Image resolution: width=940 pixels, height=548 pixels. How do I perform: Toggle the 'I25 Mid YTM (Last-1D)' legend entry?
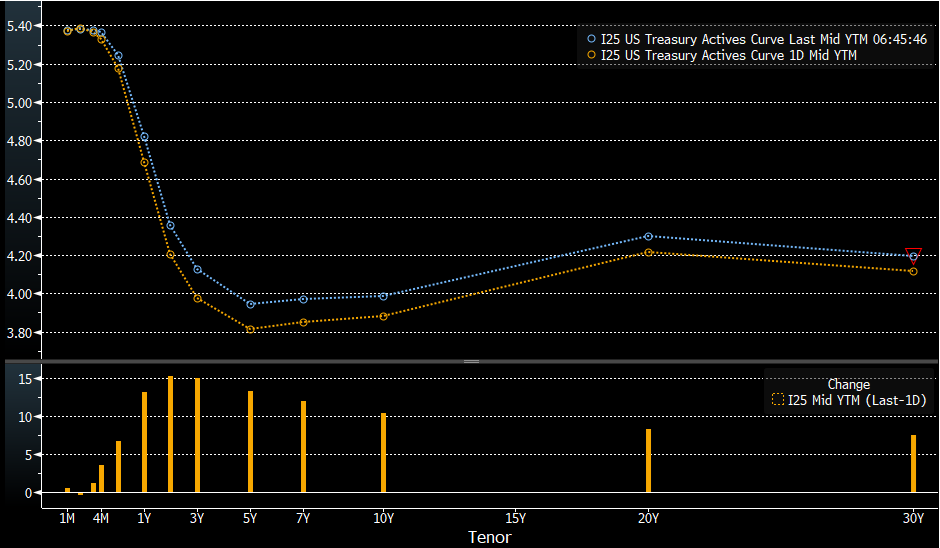coord(856,400)
